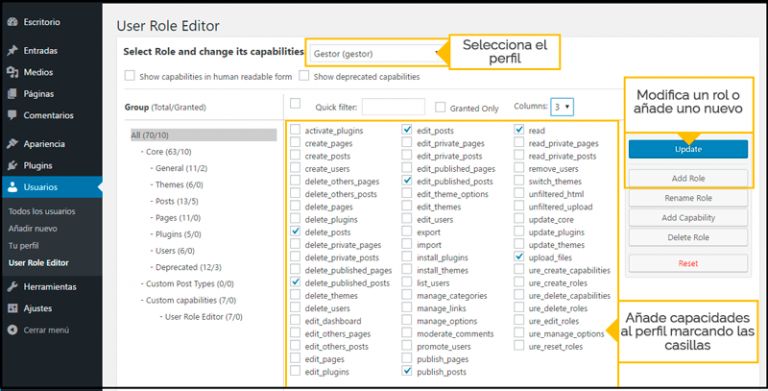Uncheck the delete_published_posts capability
This screenshot has height=391, width=768.
click(x=295, y=282)
